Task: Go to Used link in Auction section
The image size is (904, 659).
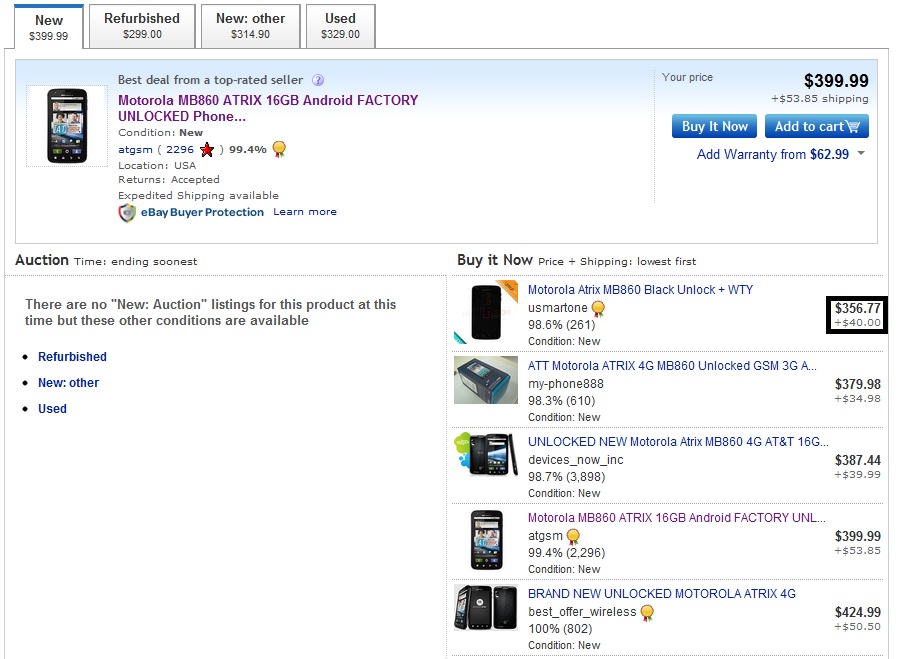Action: [x=52, y=409]
